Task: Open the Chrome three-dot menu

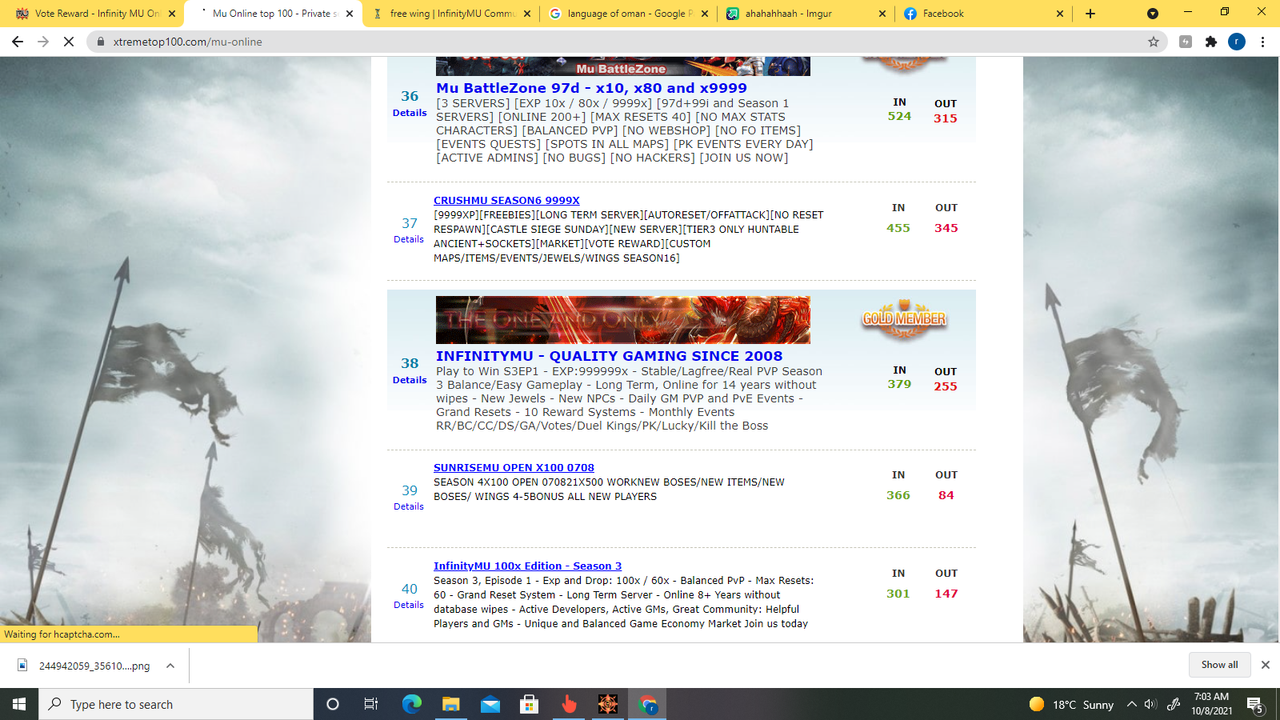Action: (x=1262, y=42)
